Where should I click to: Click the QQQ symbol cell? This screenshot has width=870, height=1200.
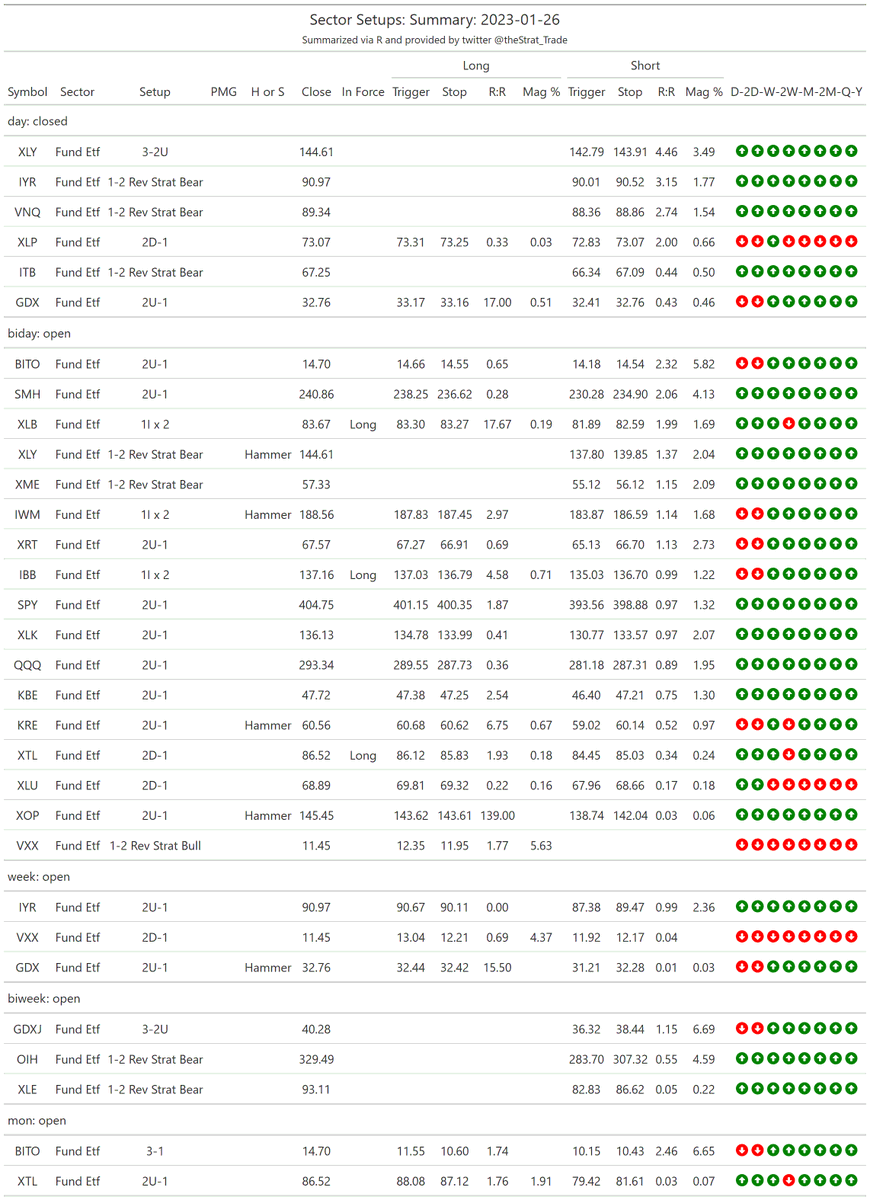(28, 665)
